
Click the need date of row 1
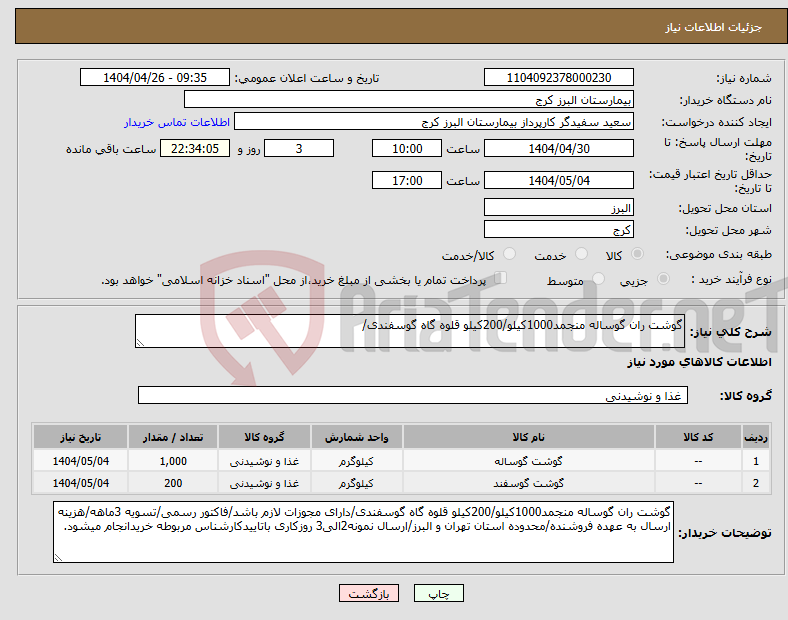(80, 461)
